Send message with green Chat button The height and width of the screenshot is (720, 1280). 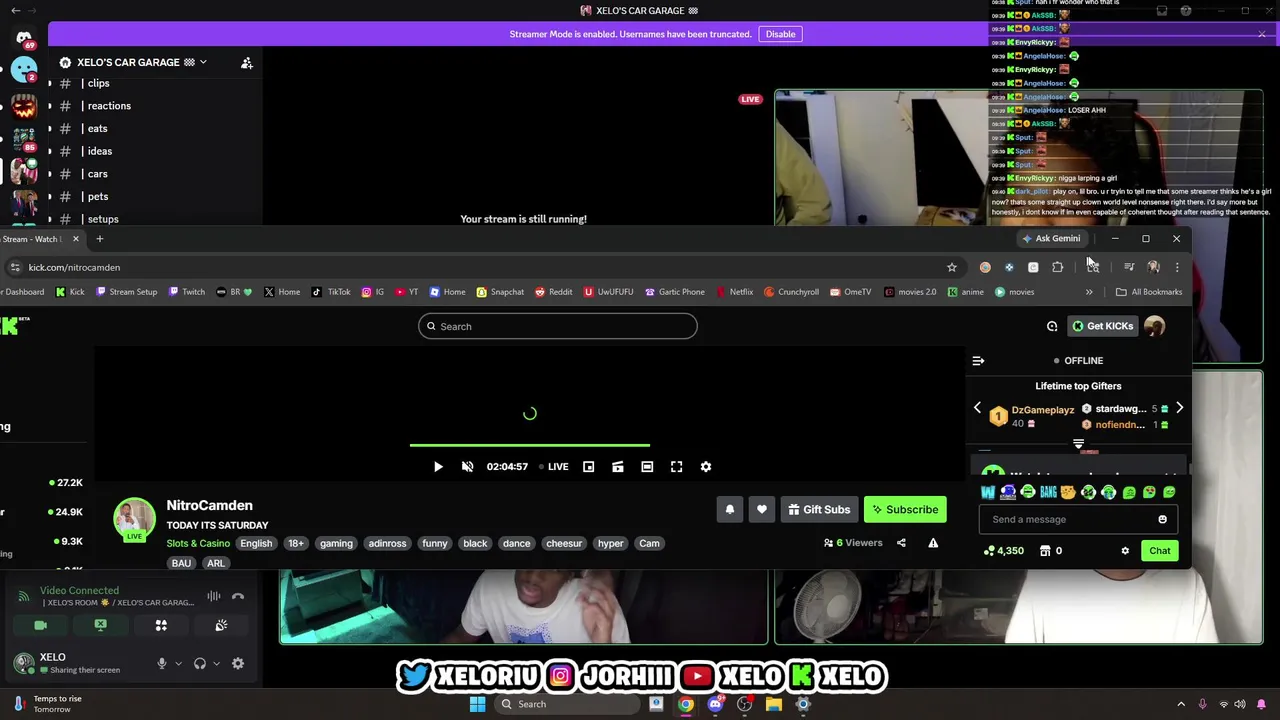click(1160, 551)
